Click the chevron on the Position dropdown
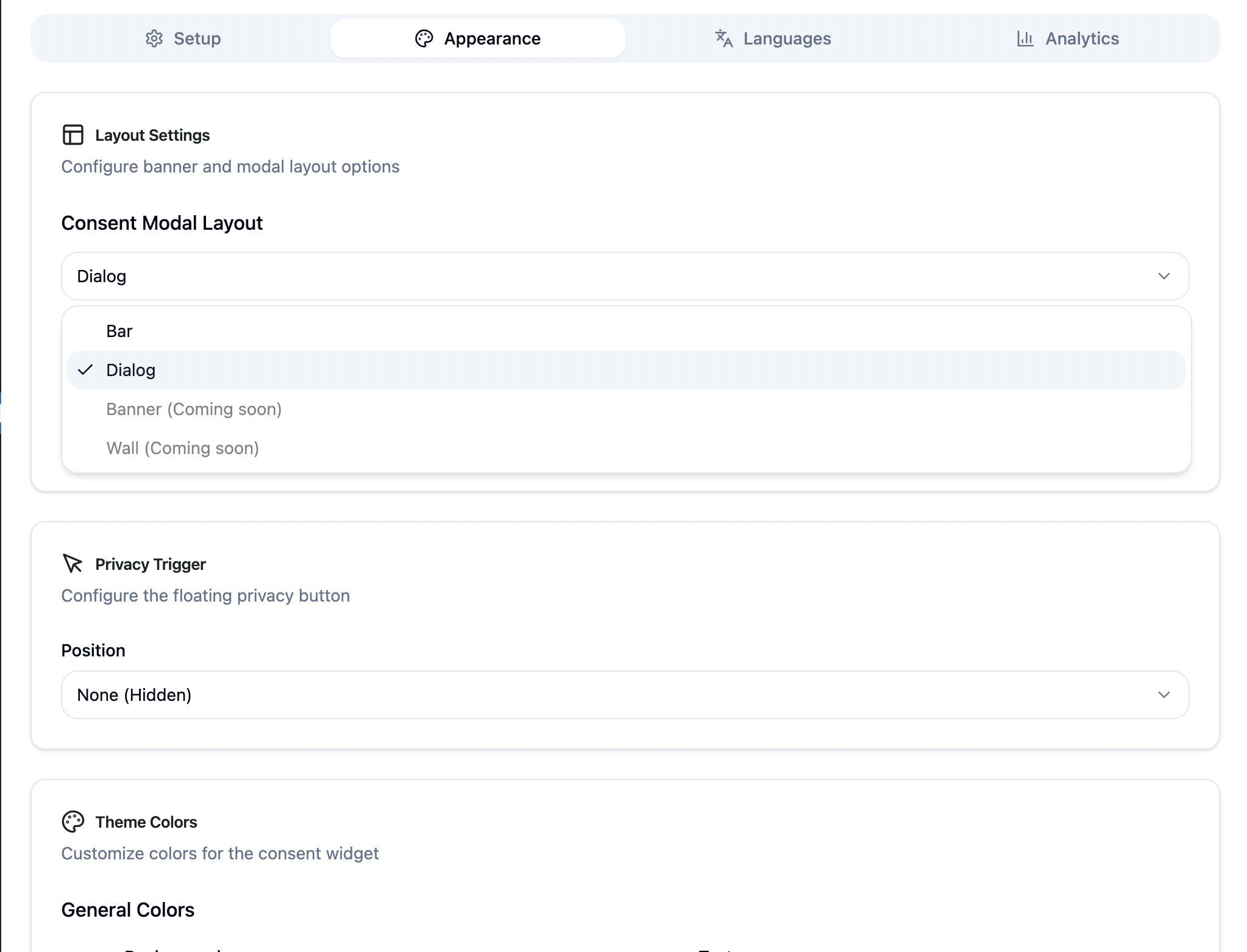 click(x=1164, y=695)
